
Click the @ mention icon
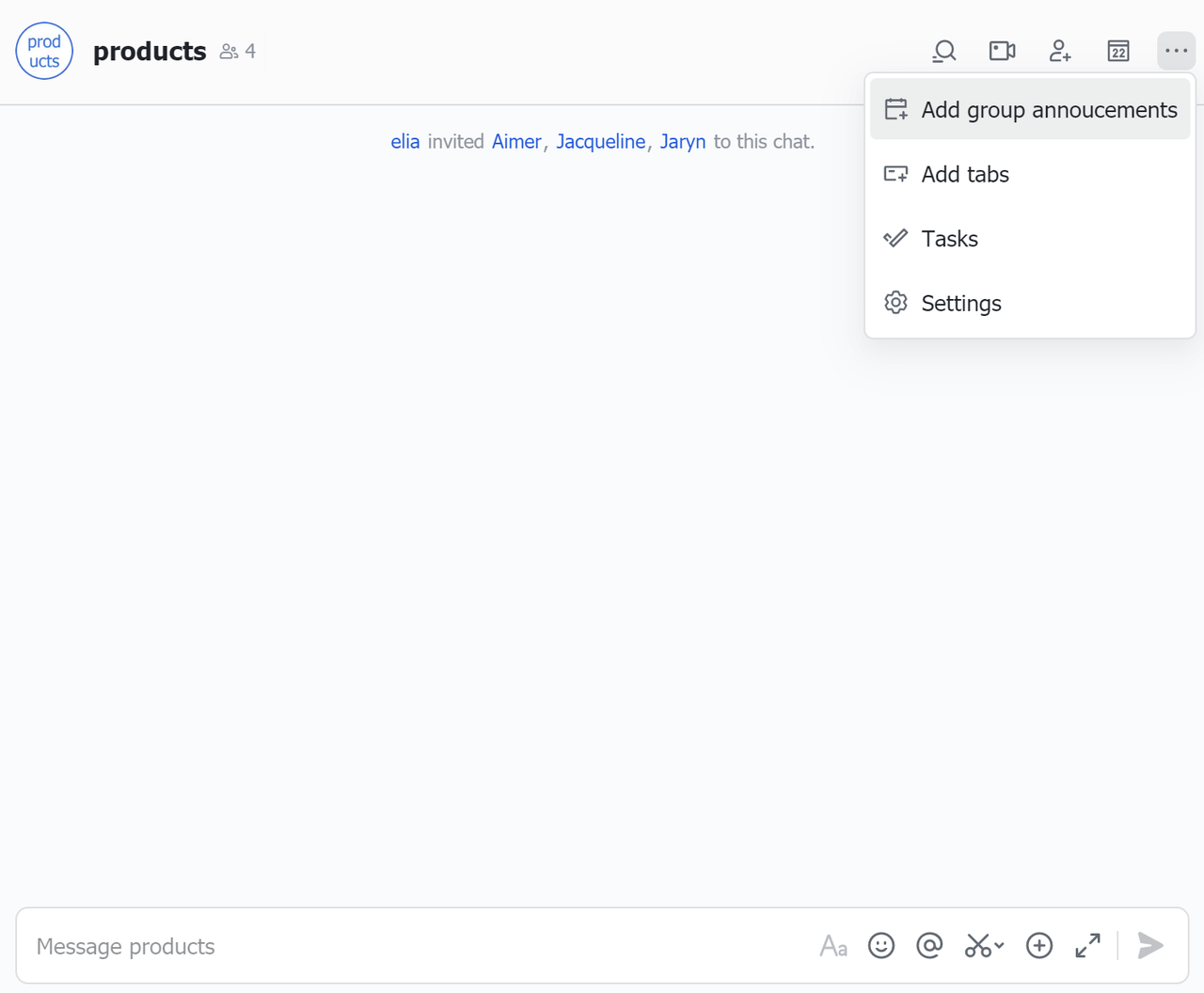tap(929, 946)
